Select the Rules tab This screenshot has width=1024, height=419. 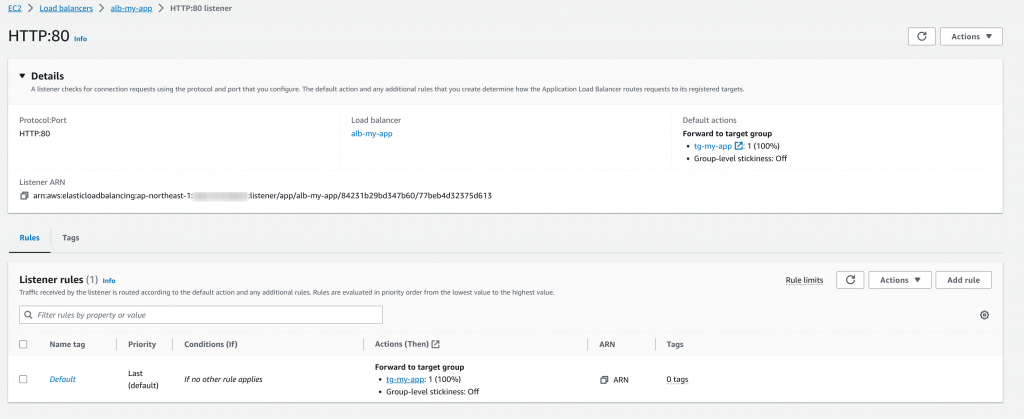29,238
